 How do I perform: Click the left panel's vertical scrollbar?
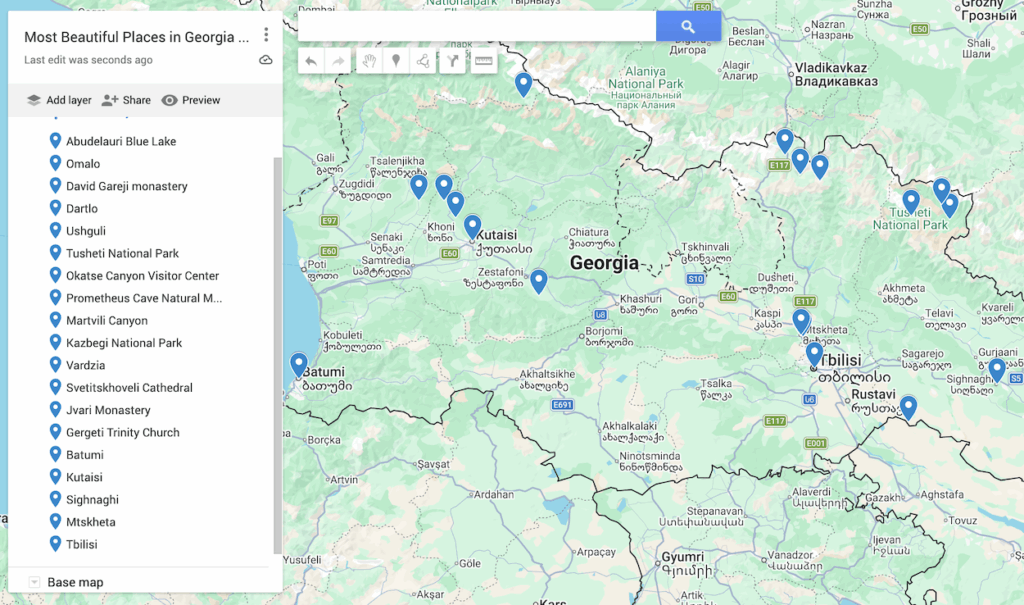coord(278,355)
